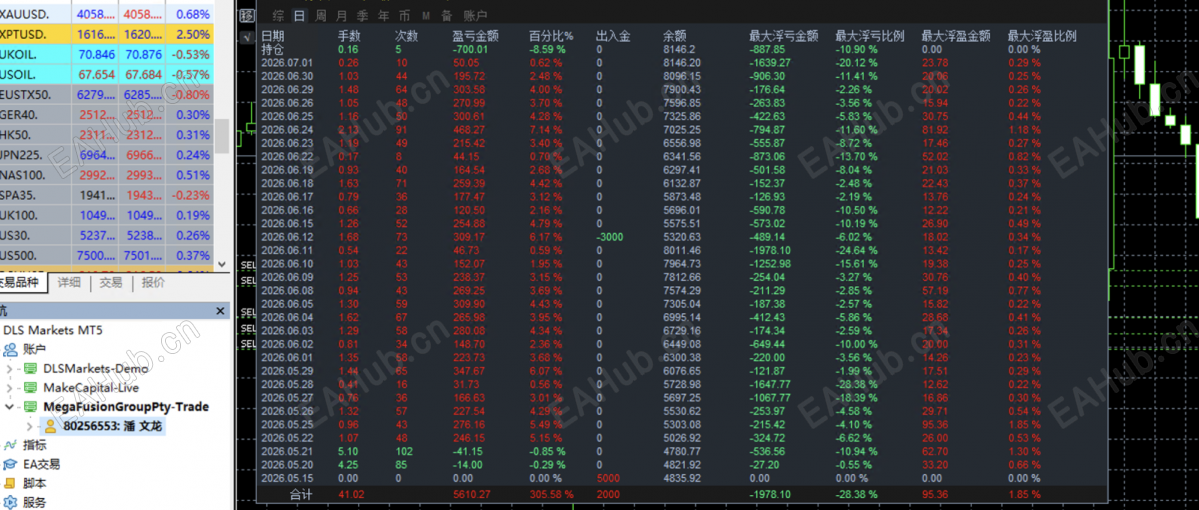Click the MakeCapital-Live server icon
This screenshot has width=1199, height=510.
(x=31, y=388)
